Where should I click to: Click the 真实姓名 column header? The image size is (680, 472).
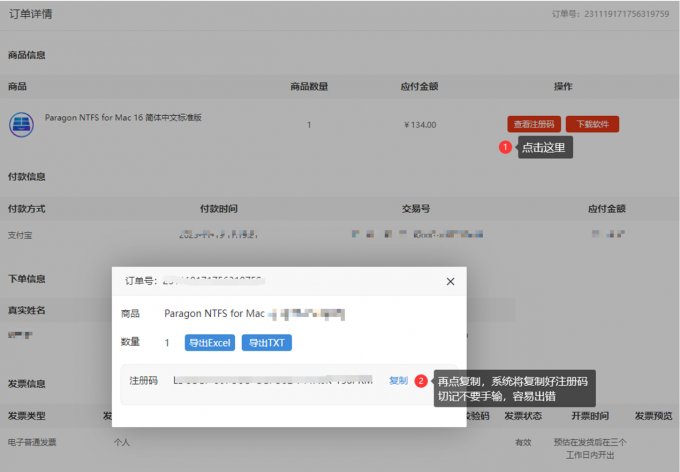[x=26, y=310]
